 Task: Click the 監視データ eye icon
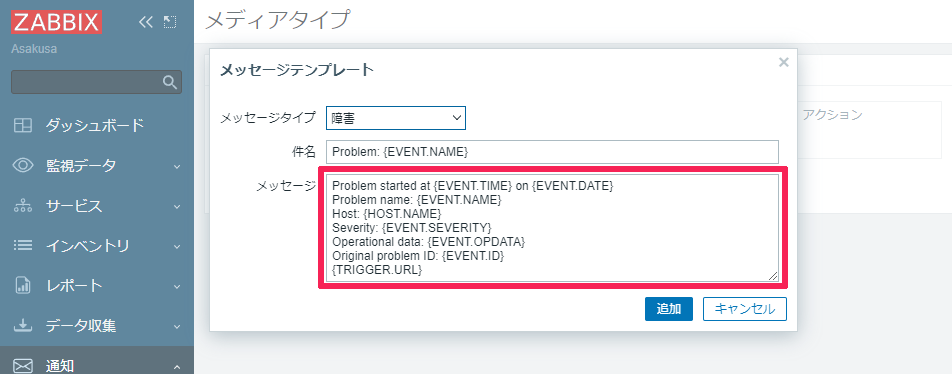click(23, 165)
